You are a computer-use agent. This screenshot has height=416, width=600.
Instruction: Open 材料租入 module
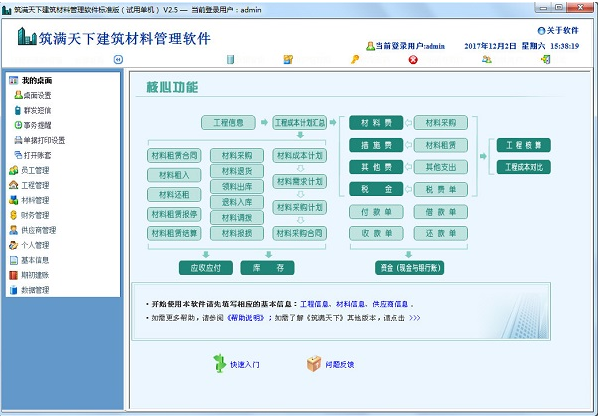[174, 175]
